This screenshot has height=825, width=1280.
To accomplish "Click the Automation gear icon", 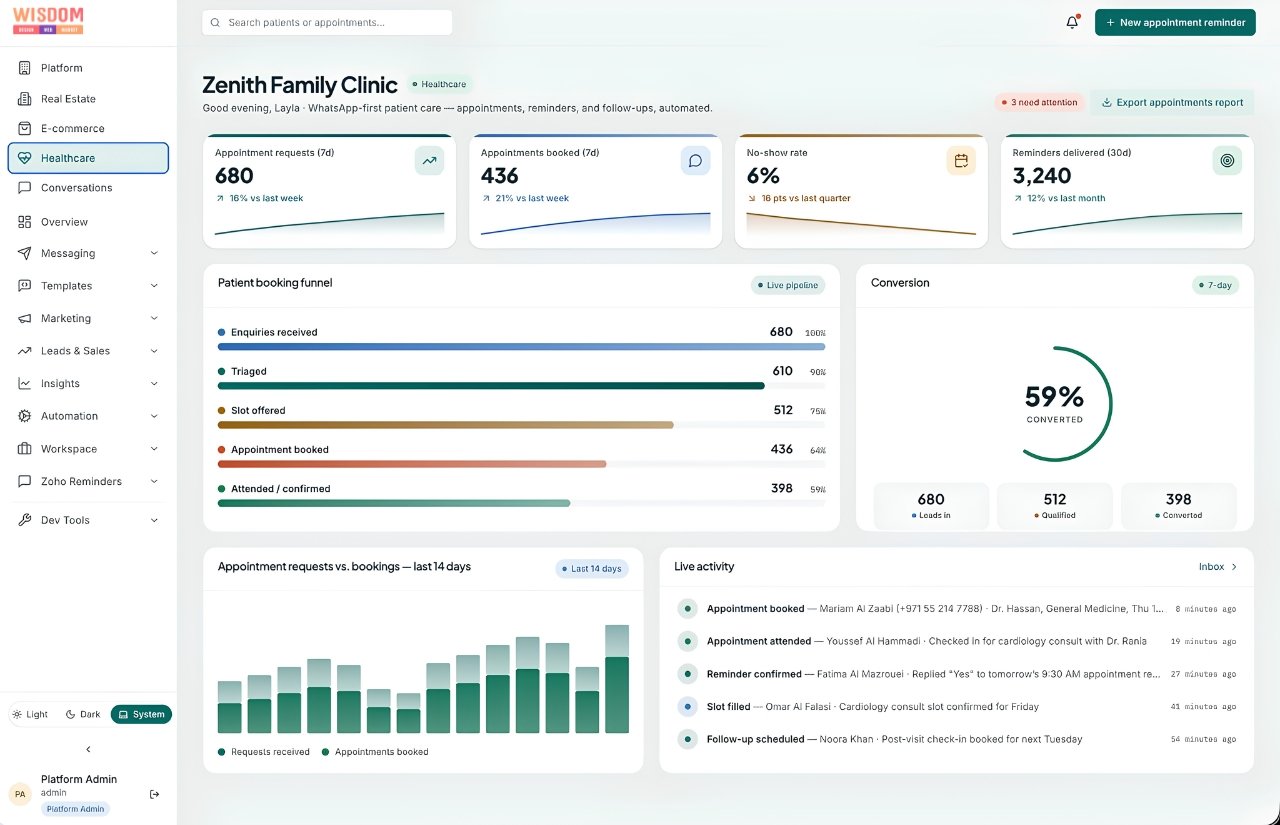I will 24,416.
